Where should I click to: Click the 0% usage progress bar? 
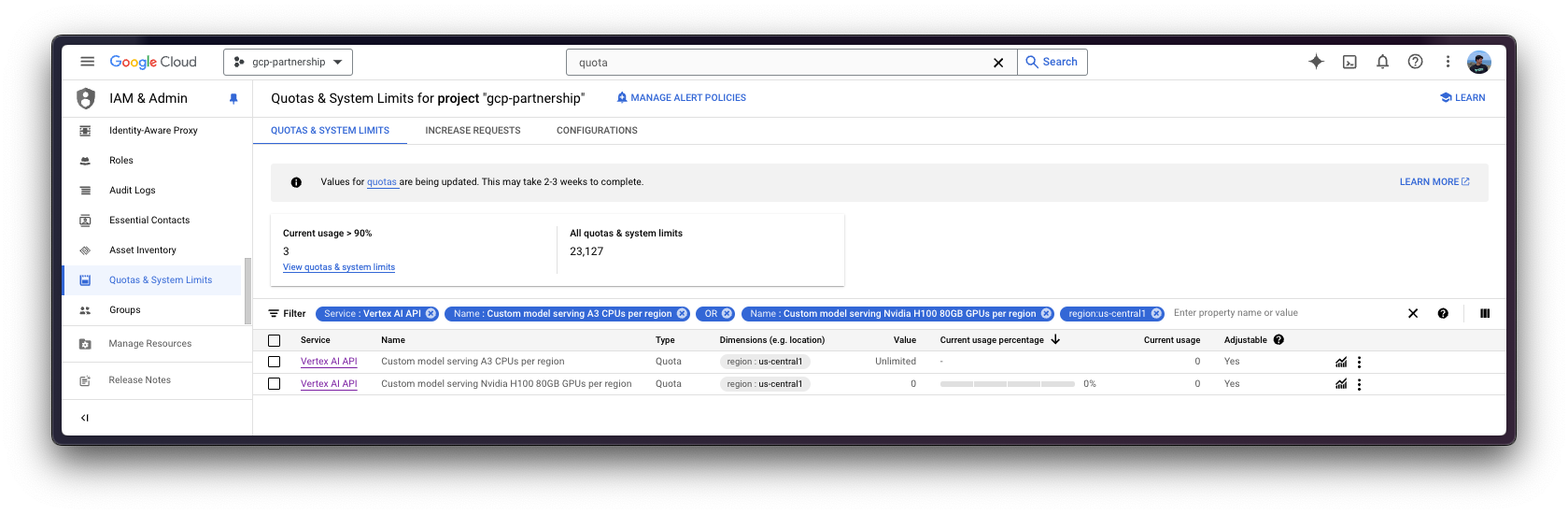pyautogui.click(x=1007, y=384)
